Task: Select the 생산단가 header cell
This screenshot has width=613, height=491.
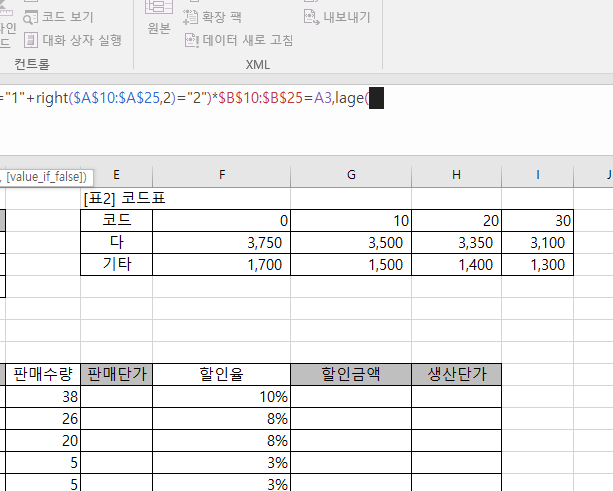Action: click(x=456, y=374)
